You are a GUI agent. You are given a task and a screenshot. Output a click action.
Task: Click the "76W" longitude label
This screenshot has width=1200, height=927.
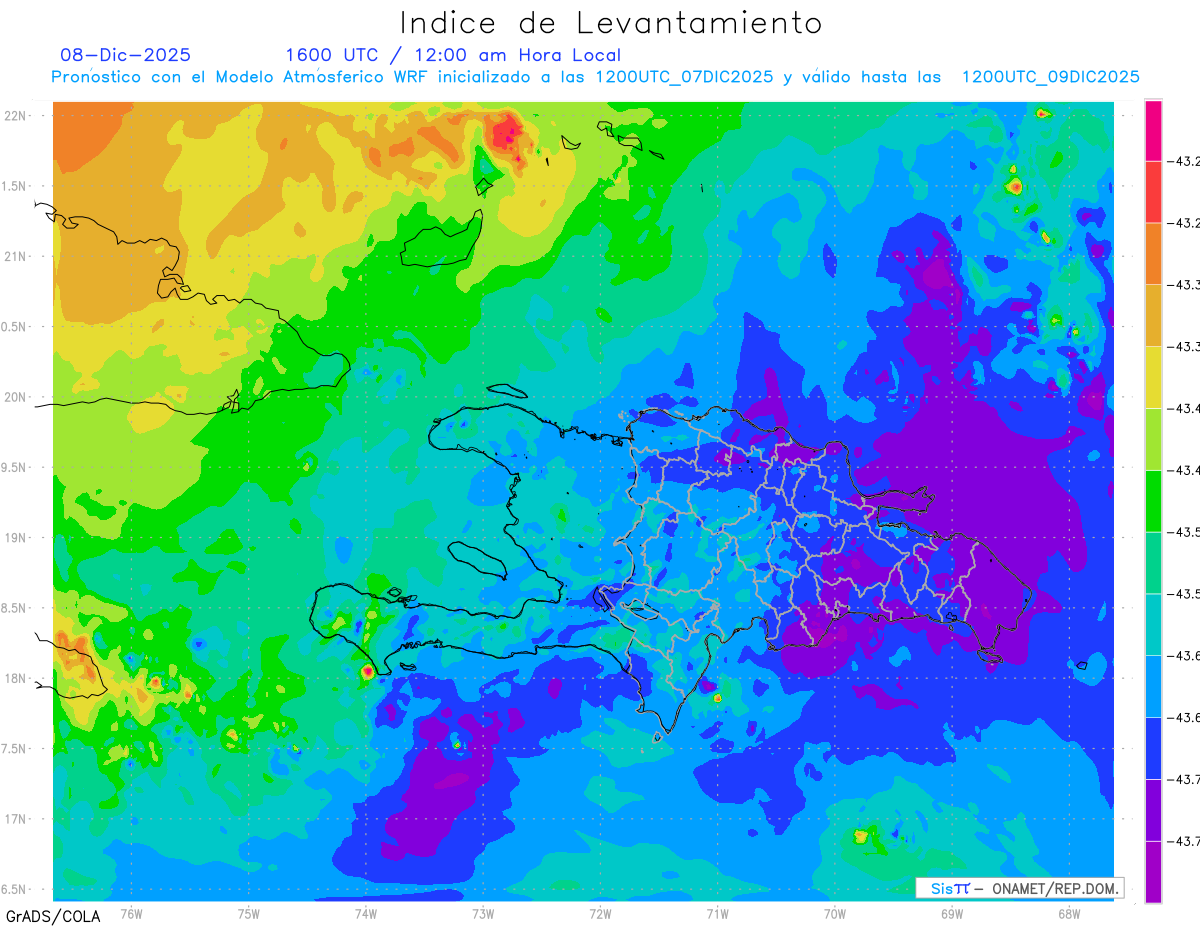(131, 912)
